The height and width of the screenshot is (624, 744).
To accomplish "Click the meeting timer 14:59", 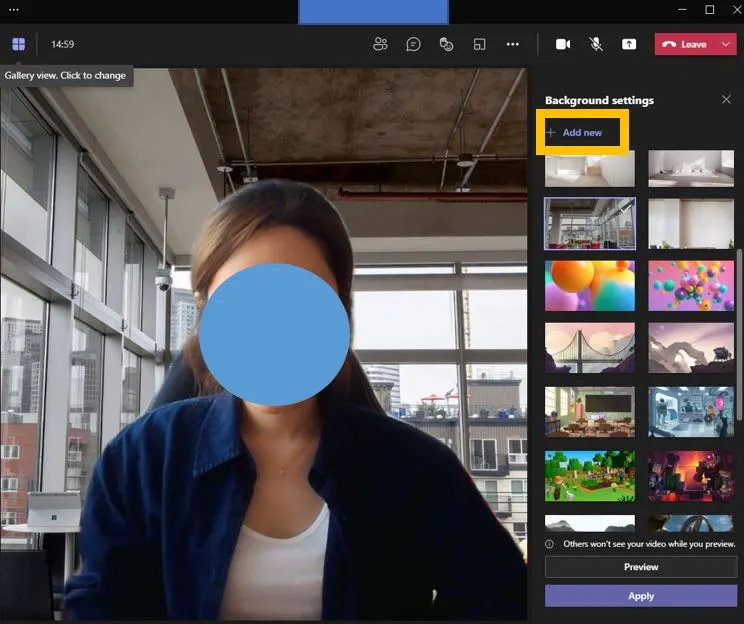I will (x=63, y=44).
